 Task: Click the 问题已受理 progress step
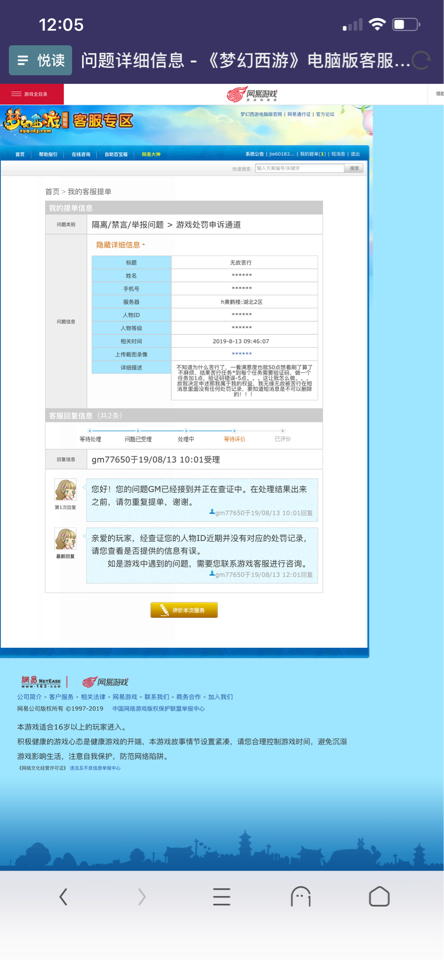tap(138, 439)
